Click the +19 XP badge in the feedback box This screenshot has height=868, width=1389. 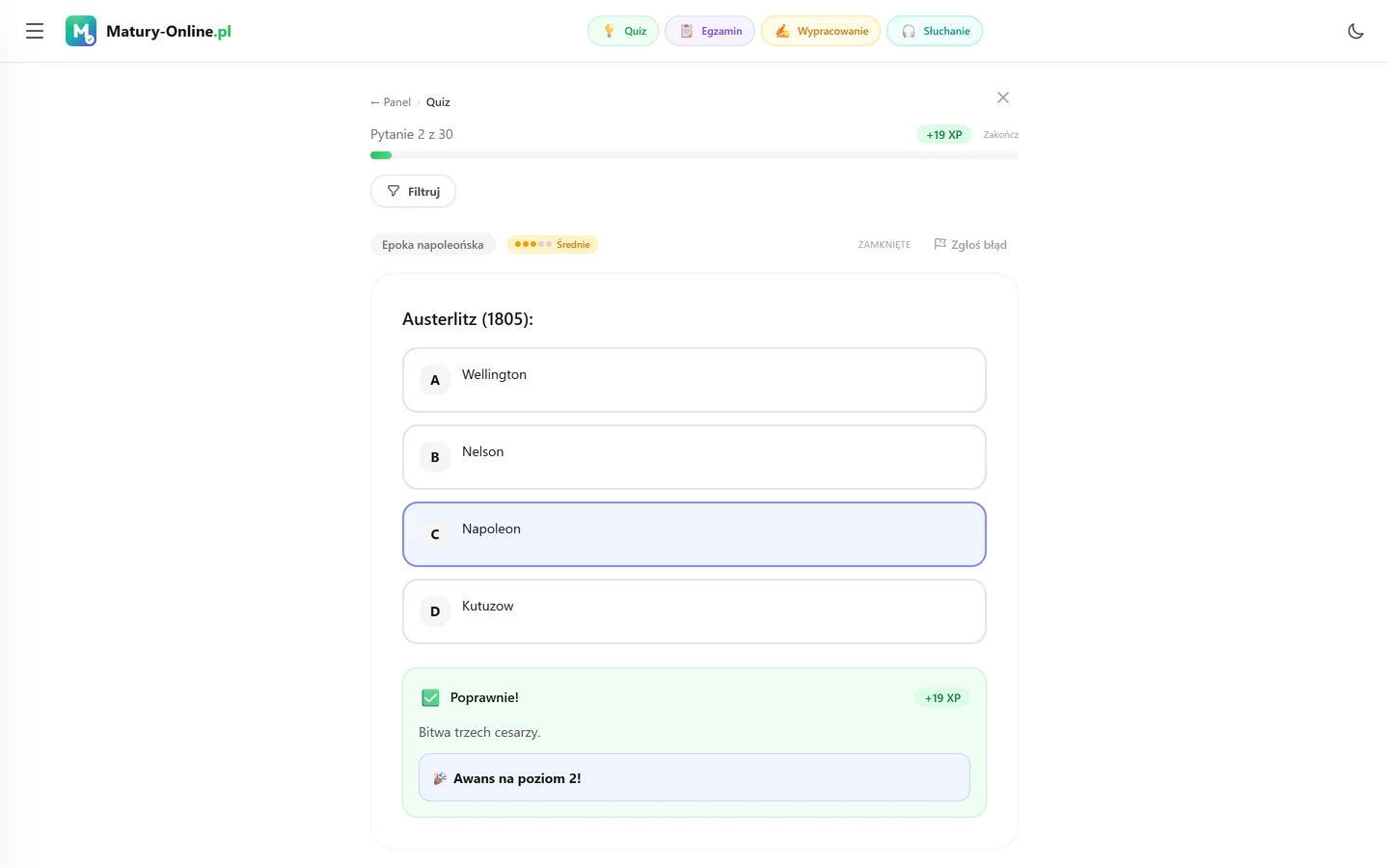[x=942, y=698]
